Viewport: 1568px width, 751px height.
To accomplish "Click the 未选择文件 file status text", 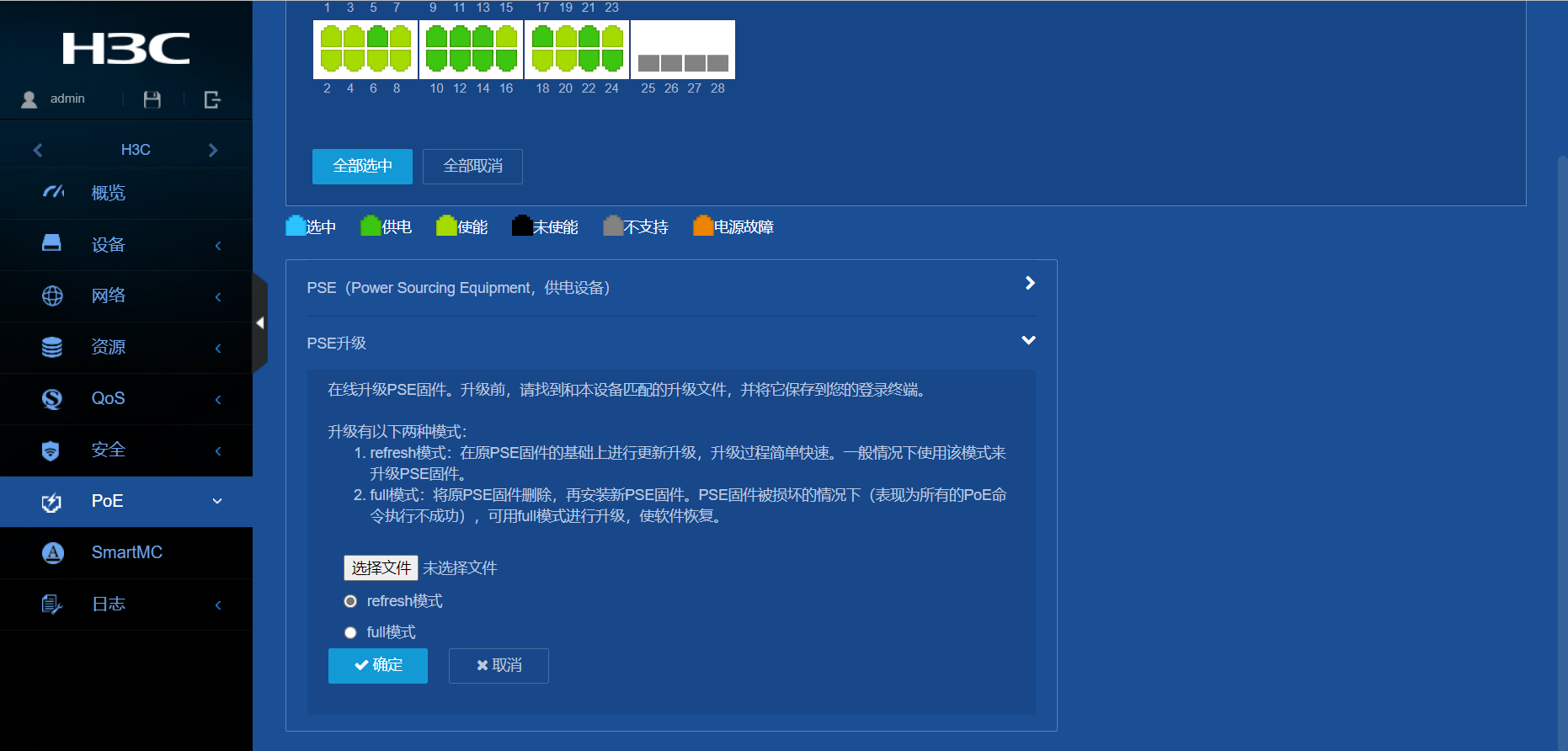I will (x=460, y=568).
